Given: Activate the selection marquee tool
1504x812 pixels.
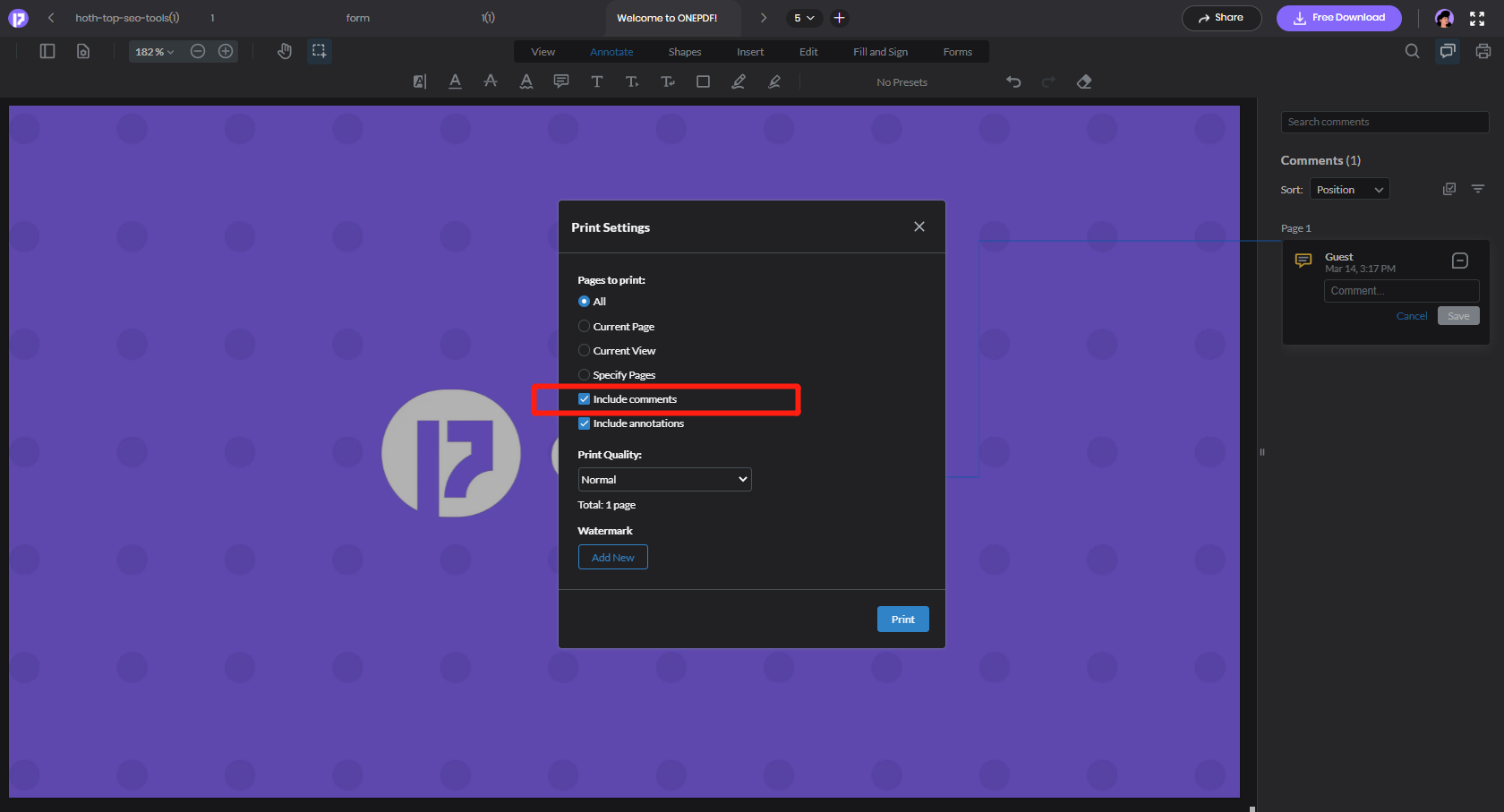Looking at the screenshot, I should [320, 51].
